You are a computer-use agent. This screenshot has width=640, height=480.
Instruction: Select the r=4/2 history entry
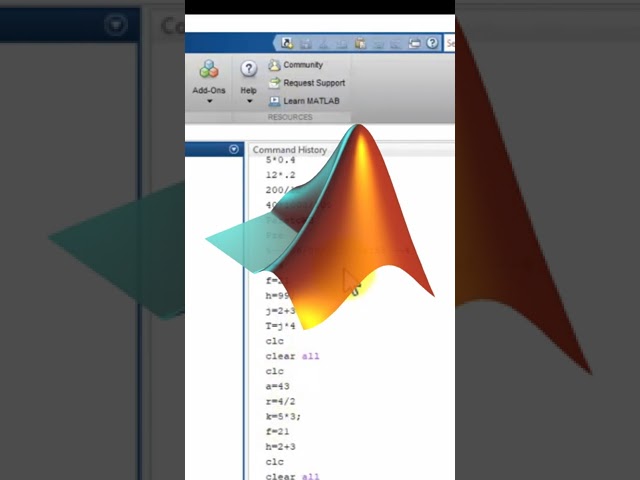[x=280, y=402]
